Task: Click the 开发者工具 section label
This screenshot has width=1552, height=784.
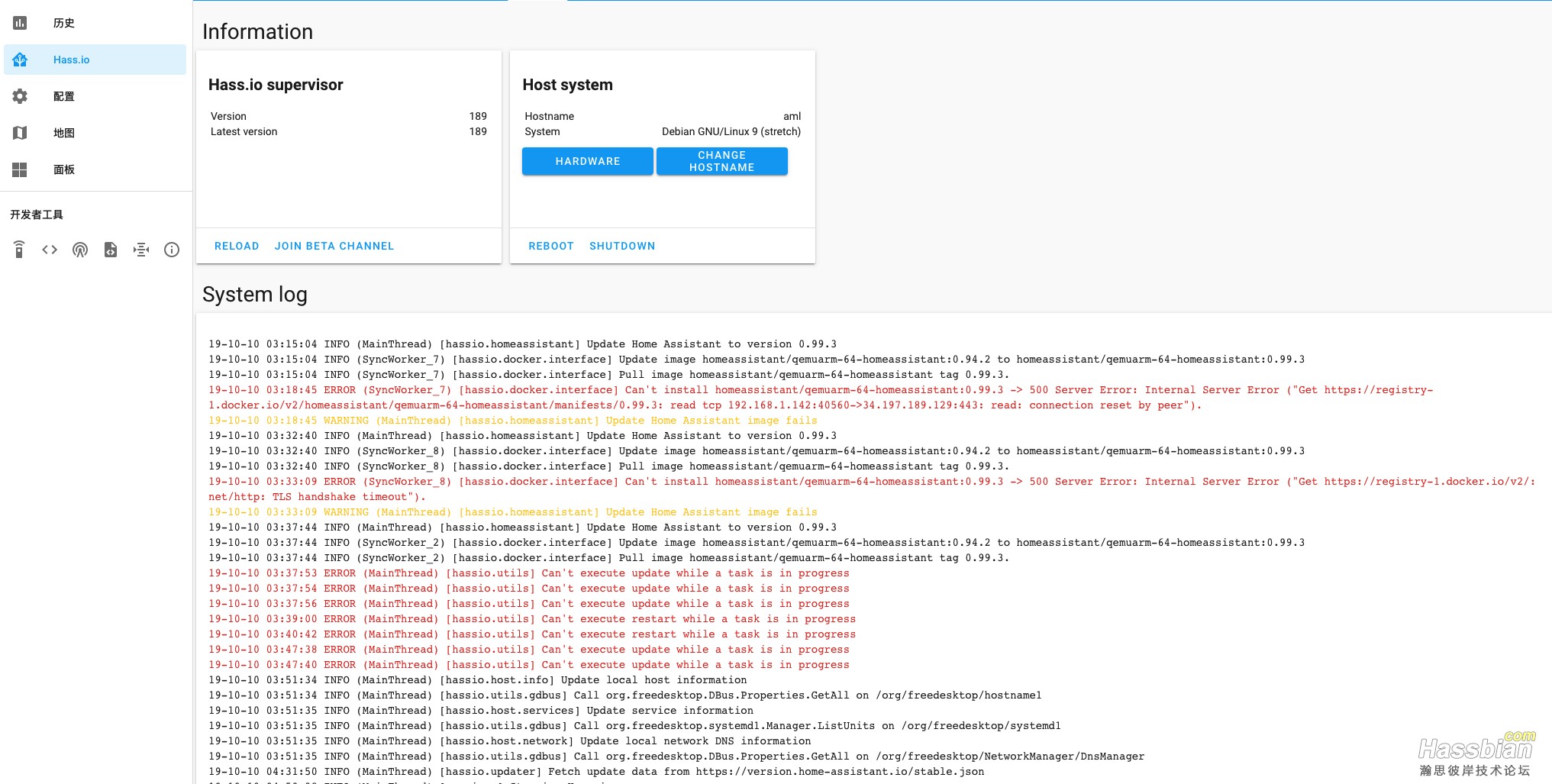Action: point(37,215)
